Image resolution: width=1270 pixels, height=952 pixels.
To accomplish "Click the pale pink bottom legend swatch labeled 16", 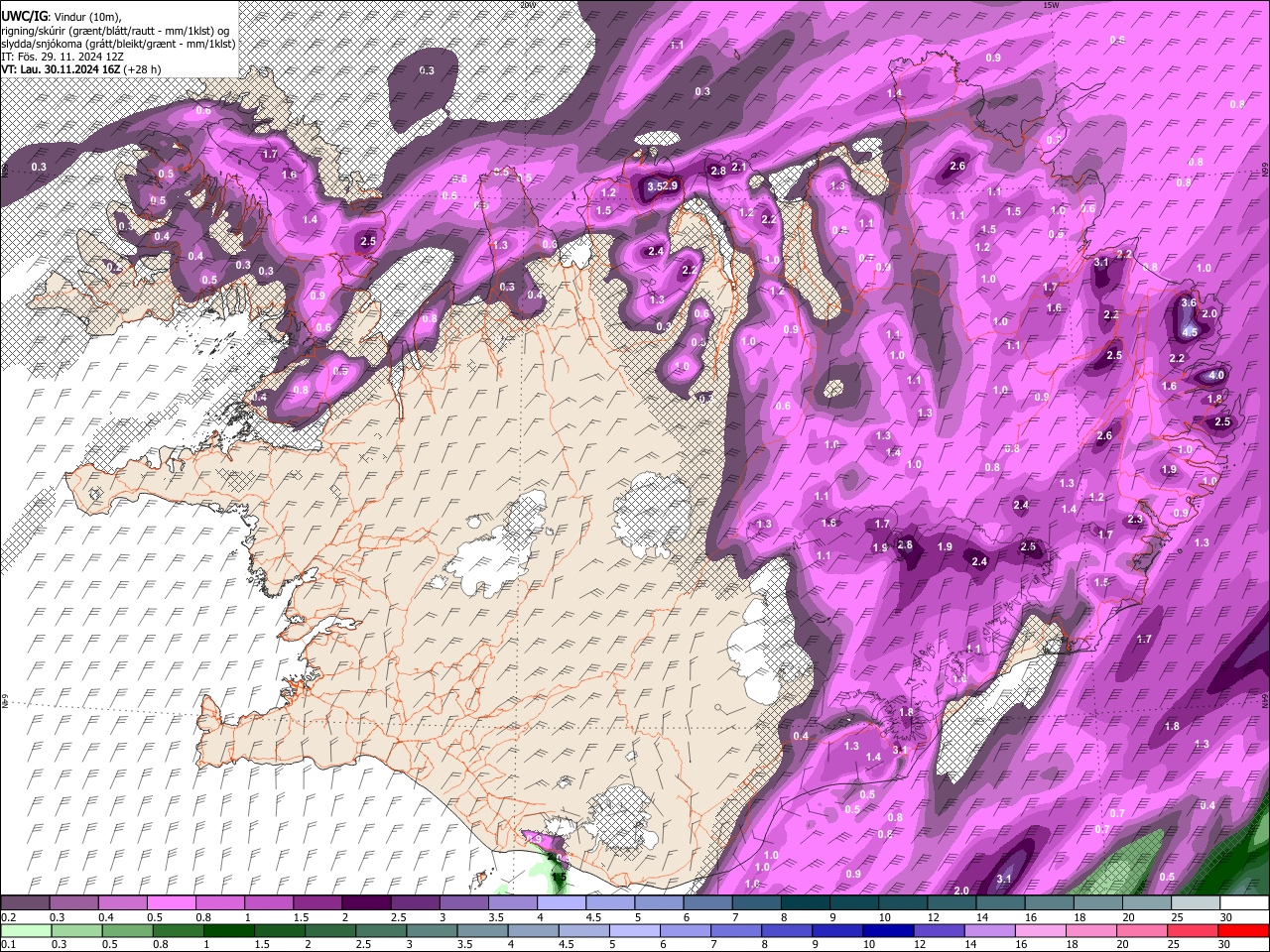I will coord(1042,930).
